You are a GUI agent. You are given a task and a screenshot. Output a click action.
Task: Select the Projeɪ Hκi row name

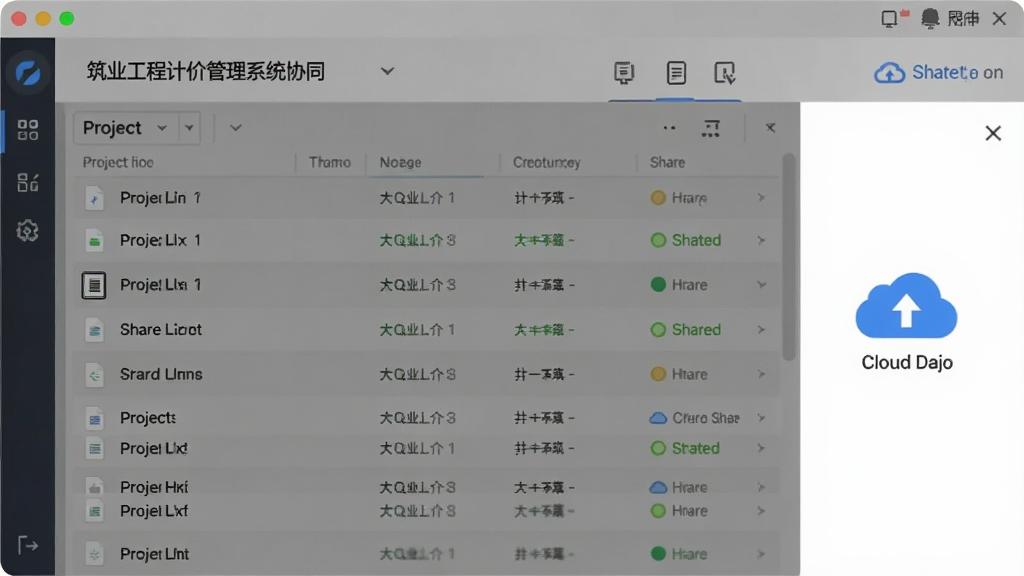[x=154, y=487]
